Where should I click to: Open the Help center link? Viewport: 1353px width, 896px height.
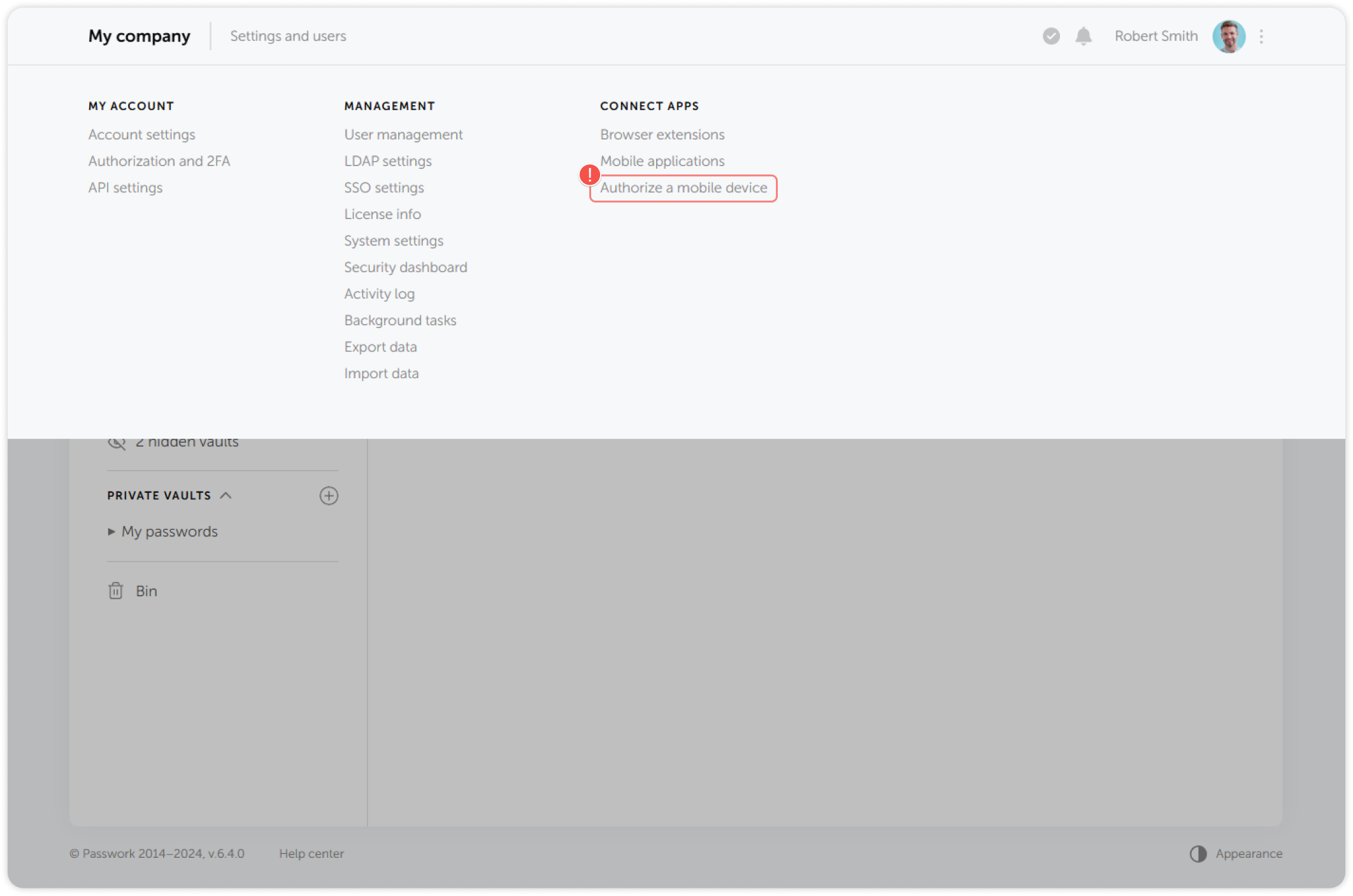point(311,853)
